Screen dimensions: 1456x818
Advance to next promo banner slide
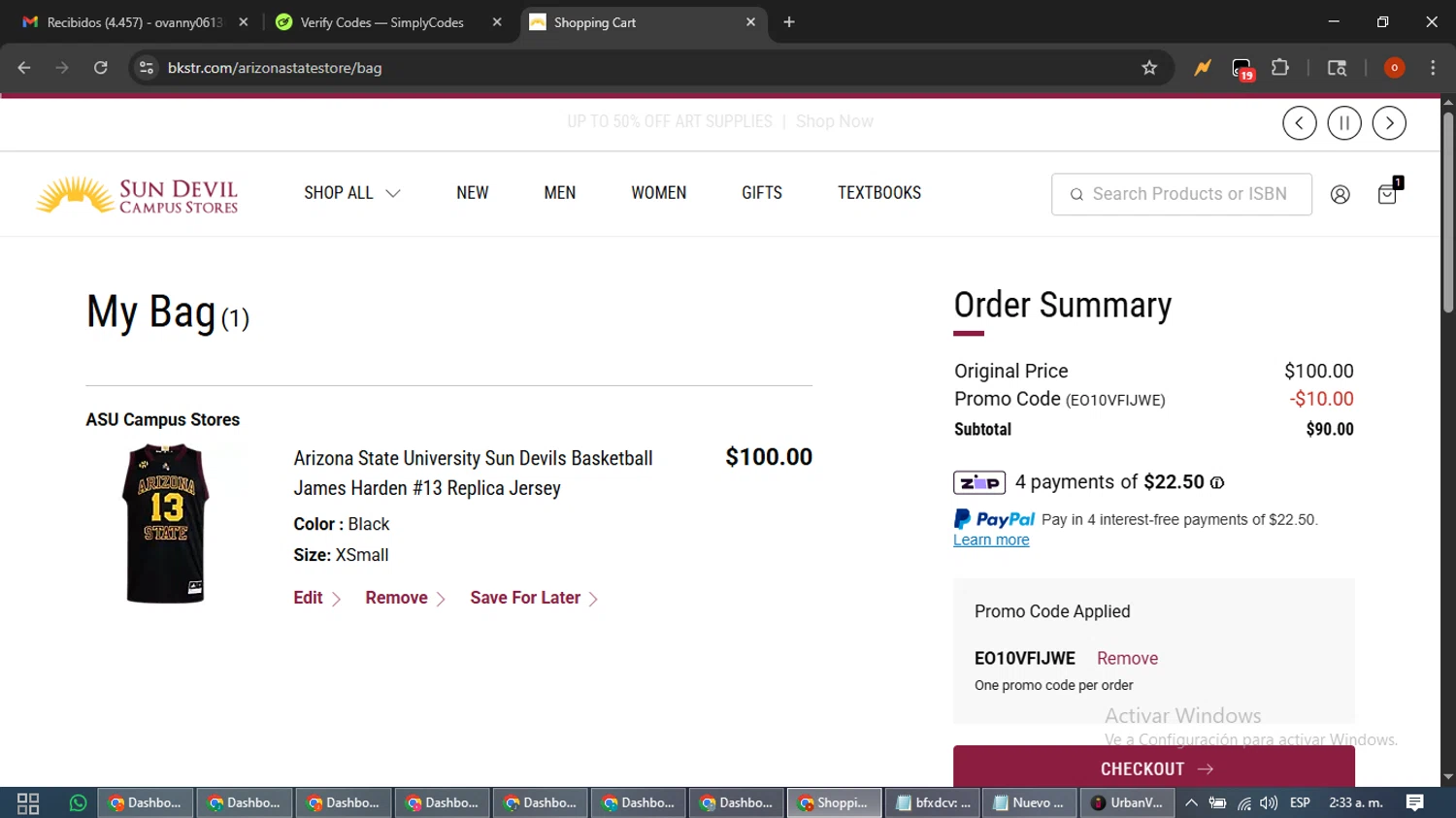click(1389, 123)
